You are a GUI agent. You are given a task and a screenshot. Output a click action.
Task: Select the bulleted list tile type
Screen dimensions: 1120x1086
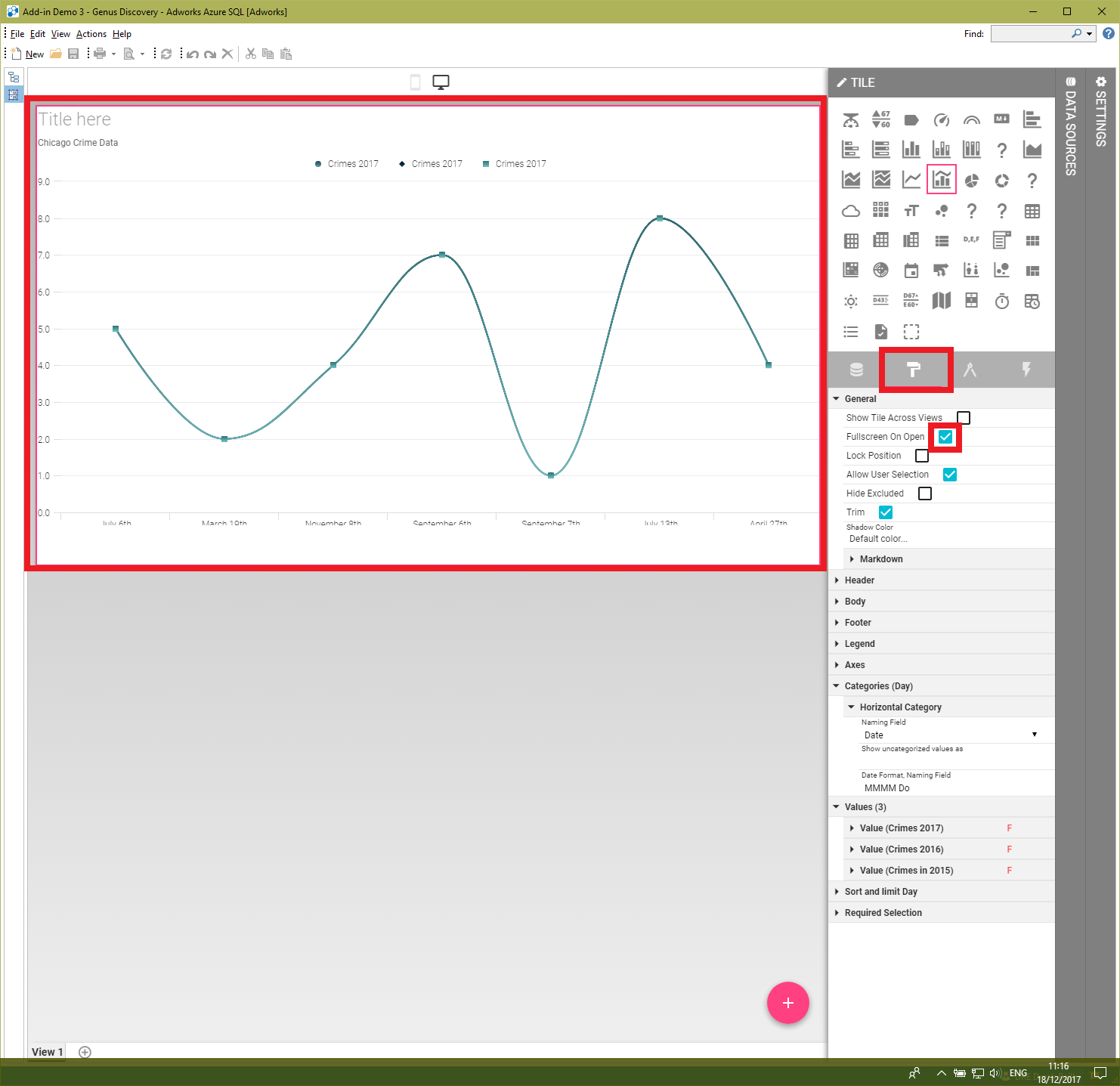point(851,331)
